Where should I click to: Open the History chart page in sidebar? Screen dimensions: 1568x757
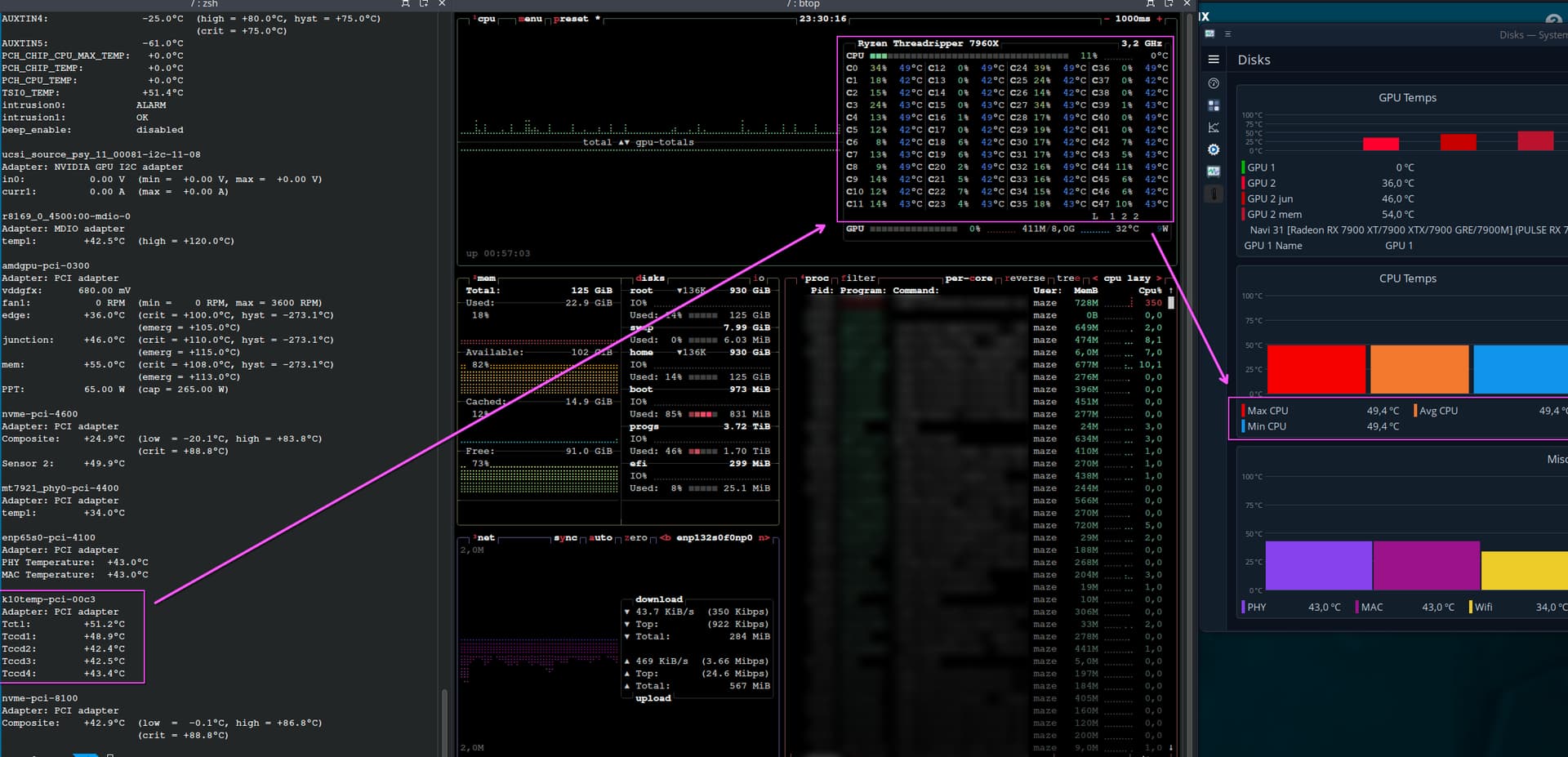click(x=1214, y=127)
